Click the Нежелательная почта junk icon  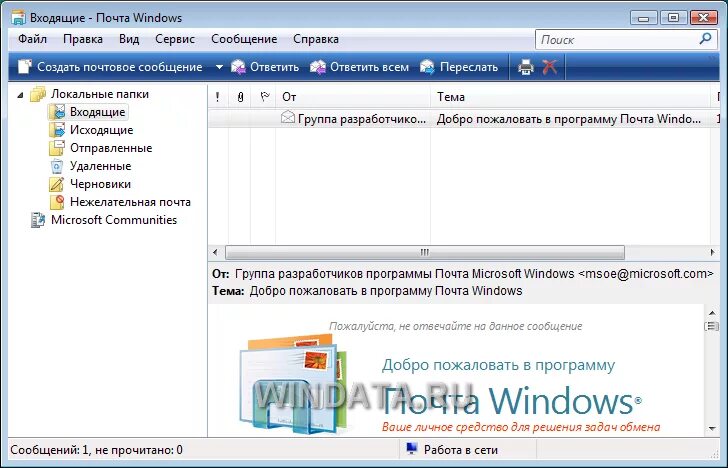pos(57,202)
